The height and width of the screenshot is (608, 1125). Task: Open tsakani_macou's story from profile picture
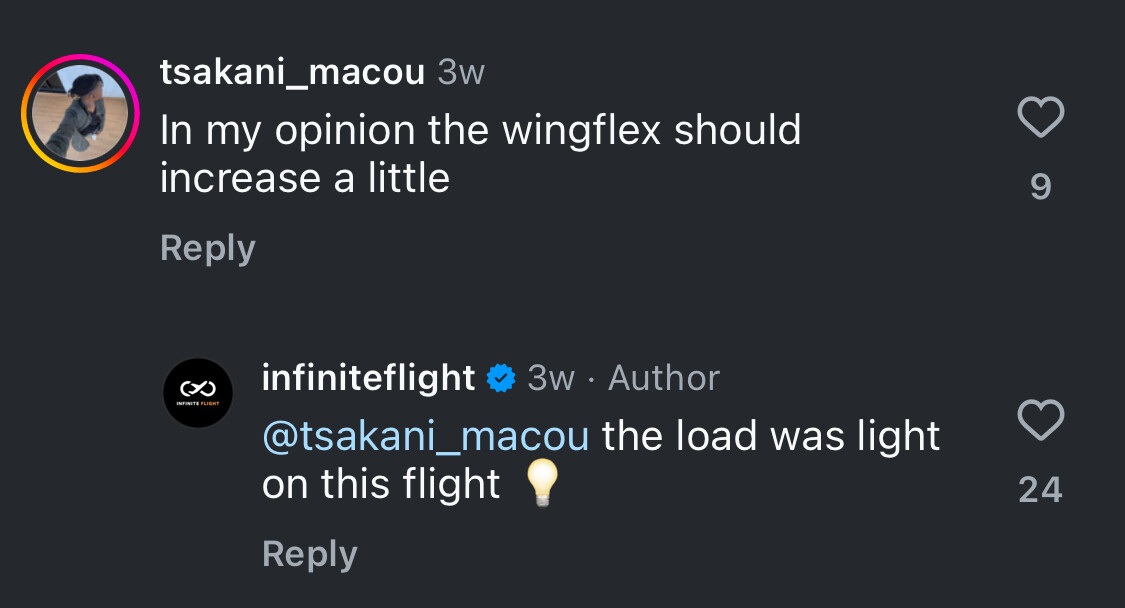[80, 113]
